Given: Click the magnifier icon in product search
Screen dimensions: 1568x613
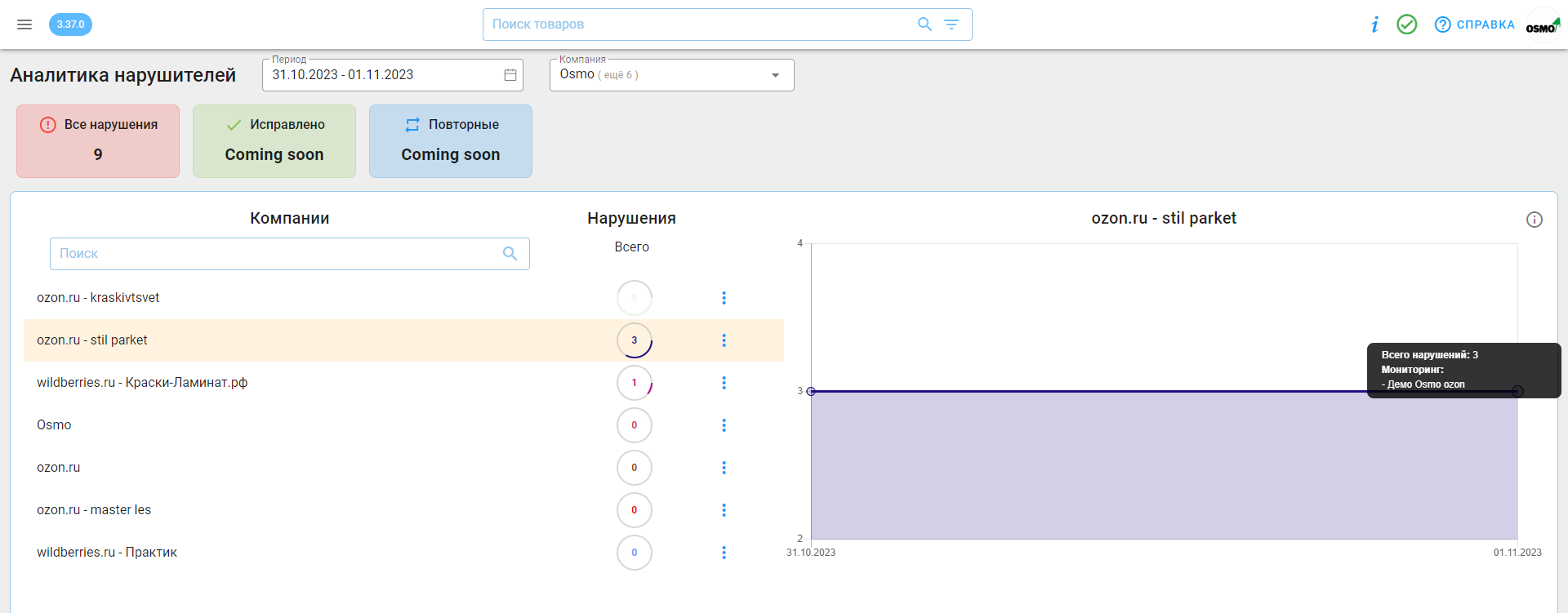Looking at the screenshot, I should click(924, 24).
